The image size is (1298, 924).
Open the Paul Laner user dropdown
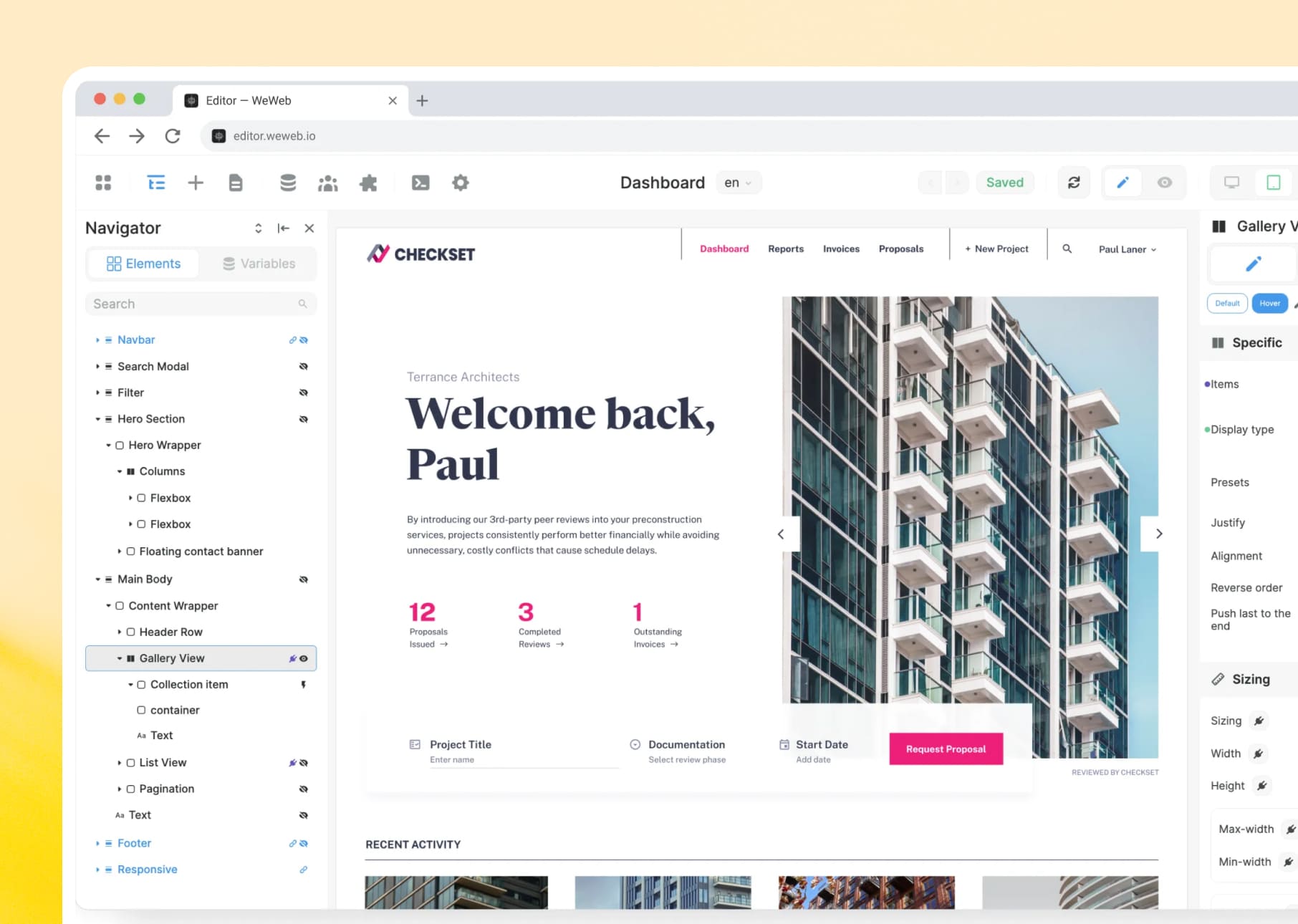1128,249
